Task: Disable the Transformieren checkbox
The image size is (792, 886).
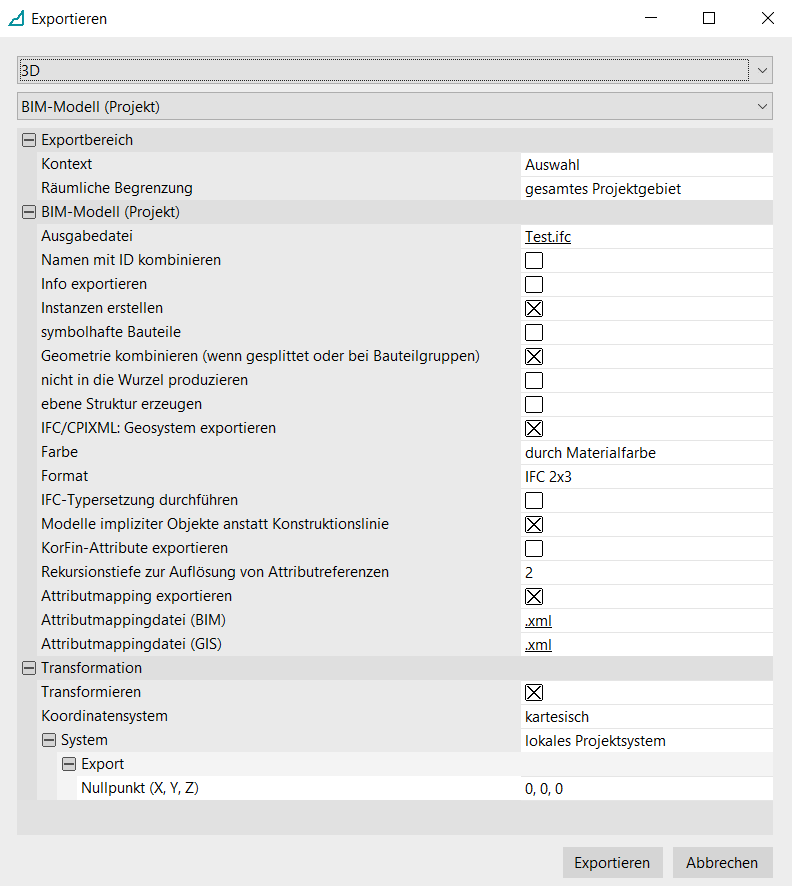Action: [534, 692]
